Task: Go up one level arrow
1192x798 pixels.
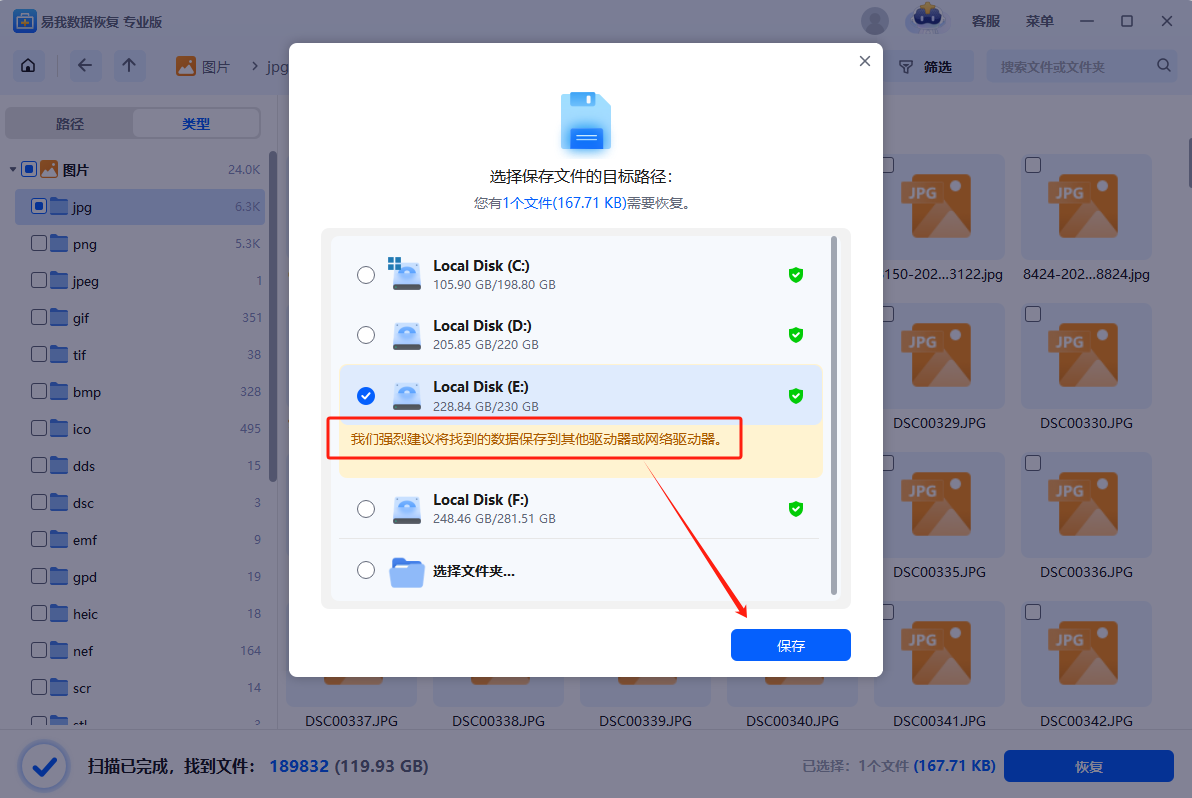Action: [x=129, y=66]
